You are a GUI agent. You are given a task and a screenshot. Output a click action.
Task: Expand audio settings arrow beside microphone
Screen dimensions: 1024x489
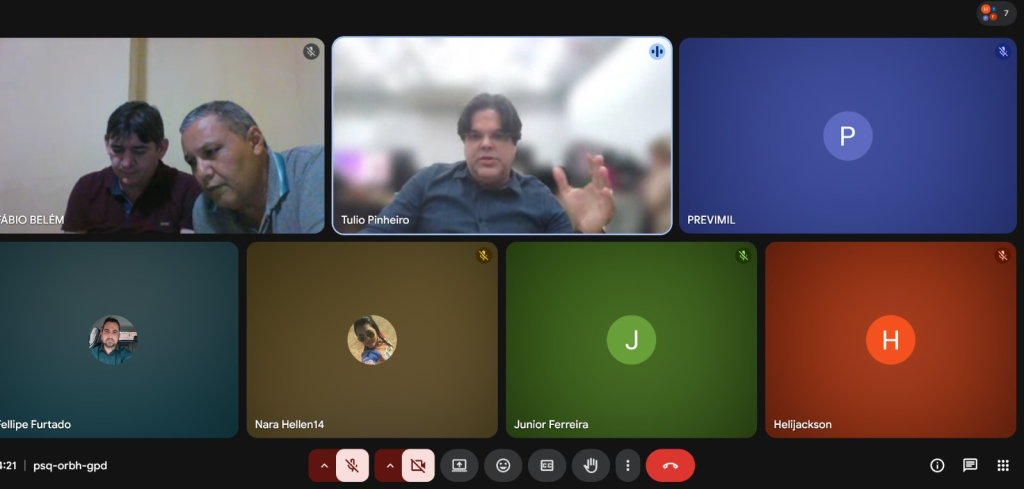(323, 465)
